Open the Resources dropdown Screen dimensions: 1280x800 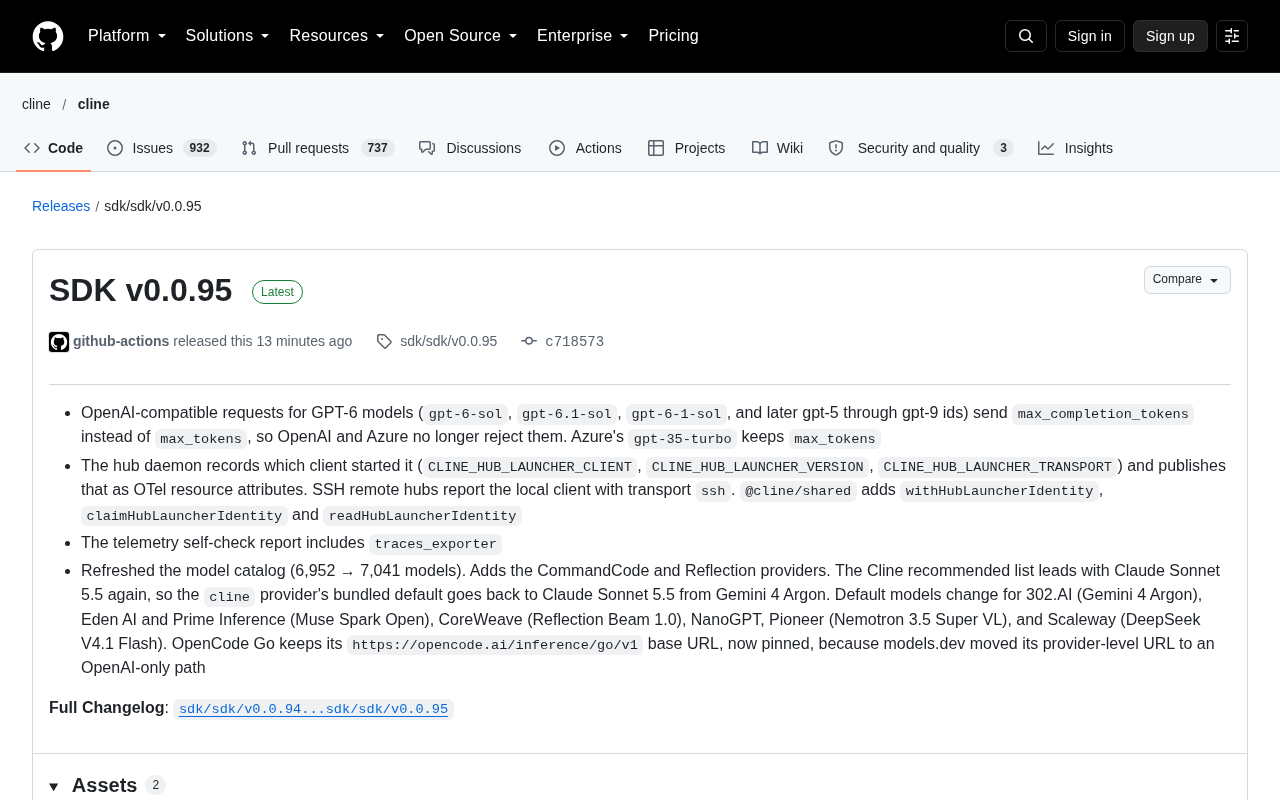(337, 36)
